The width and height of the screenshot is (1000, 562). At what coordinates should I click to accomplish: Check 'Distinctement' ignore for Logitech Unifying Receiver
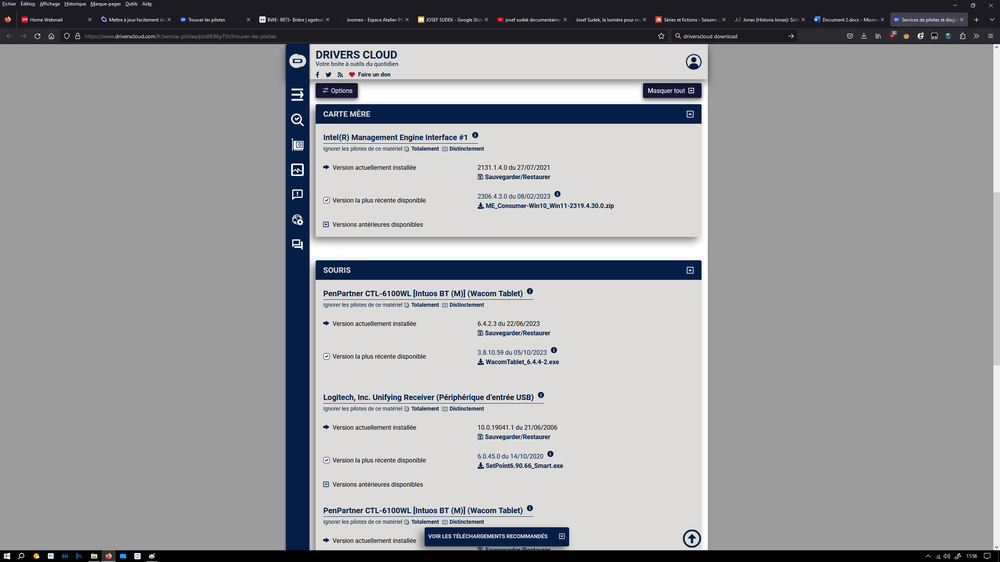(x=445, y=409)
